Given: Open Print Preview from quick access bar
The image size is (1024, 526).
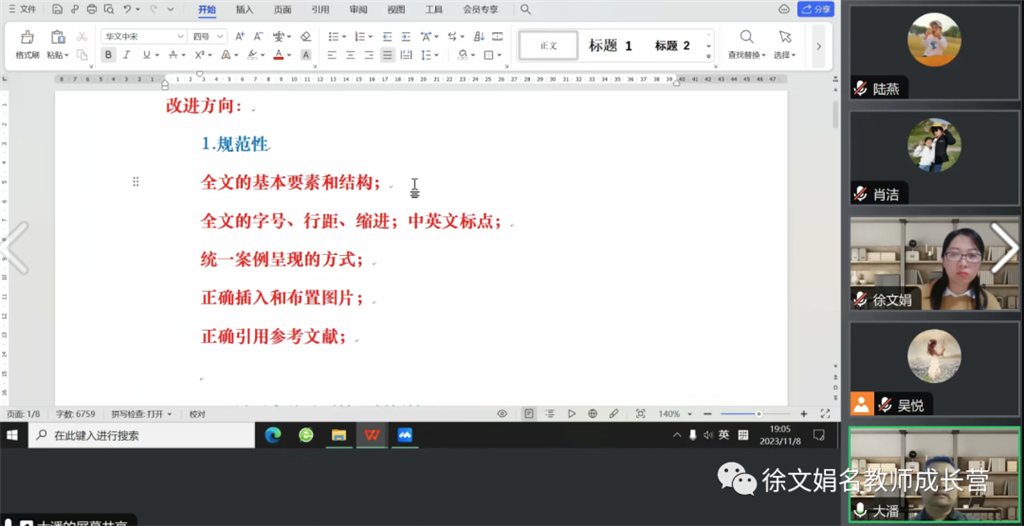Looking at the screenshot, I should 108,9.
